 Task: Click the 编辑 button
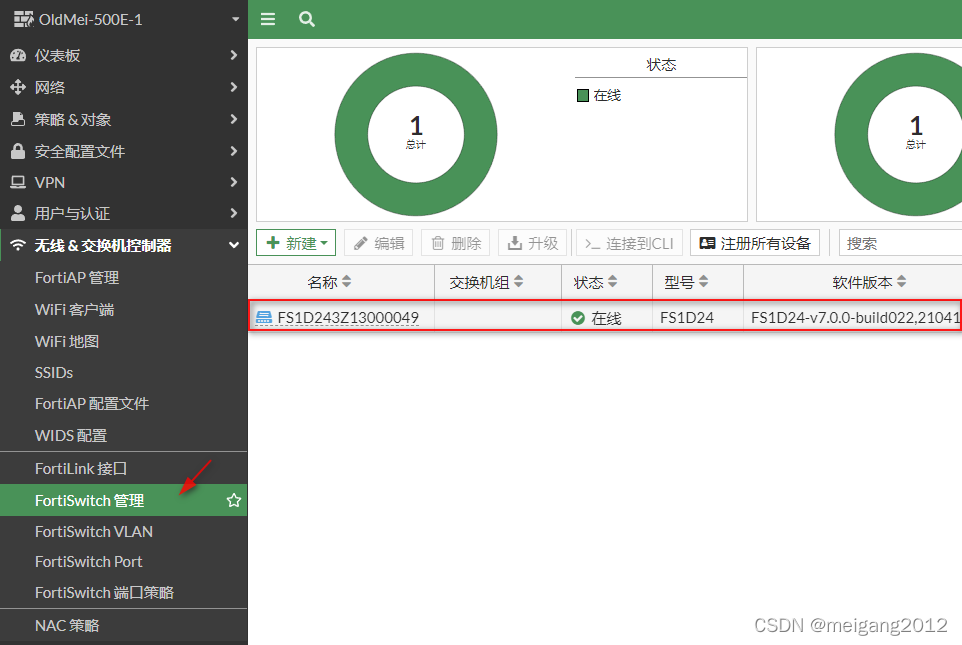coord(379,243)
